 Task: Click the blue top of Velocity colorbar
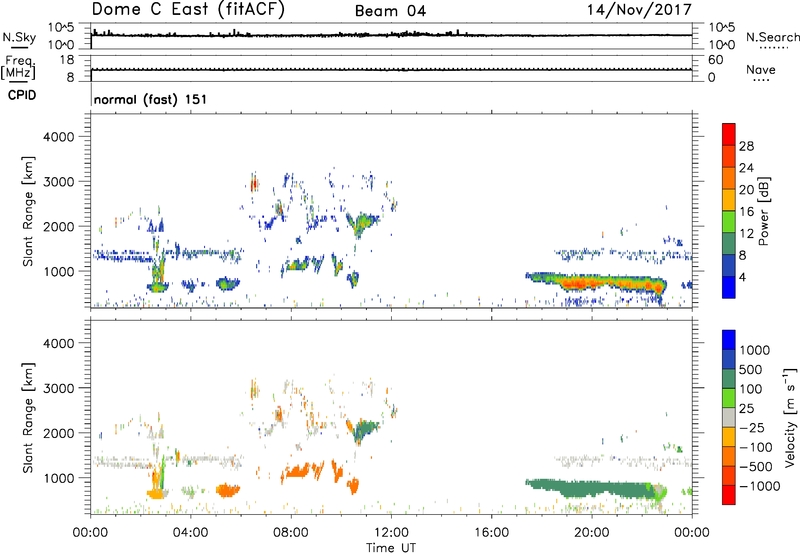pos(729,340)
